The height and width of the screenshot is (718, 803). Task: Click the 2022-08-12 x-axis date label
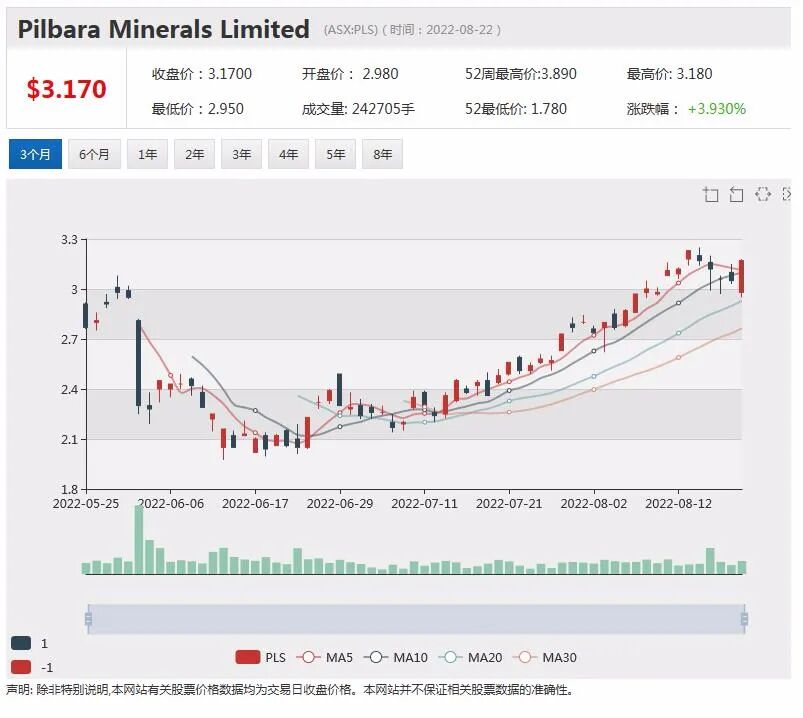679,503
